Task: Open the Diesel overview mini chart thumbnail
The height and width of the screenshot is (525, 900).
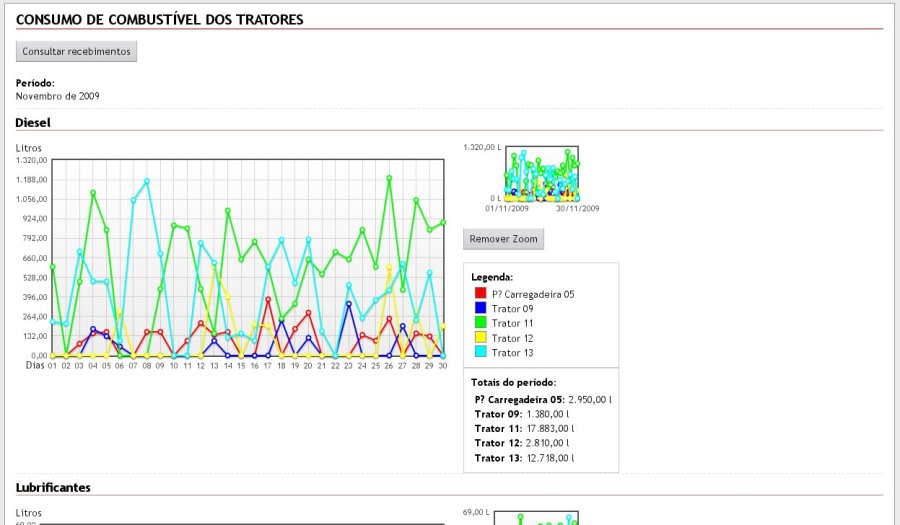Action: coord(542,173)
